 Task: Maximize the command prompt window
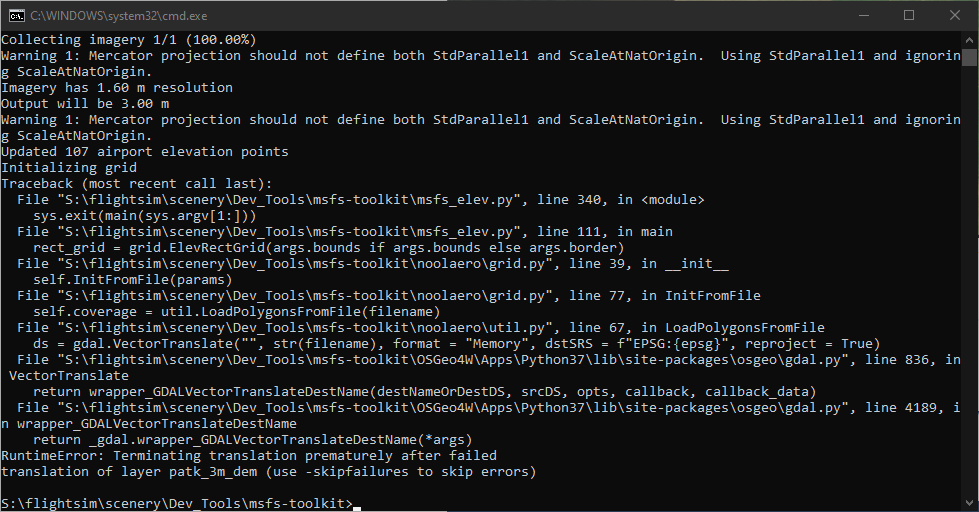[x=908, y=15]
